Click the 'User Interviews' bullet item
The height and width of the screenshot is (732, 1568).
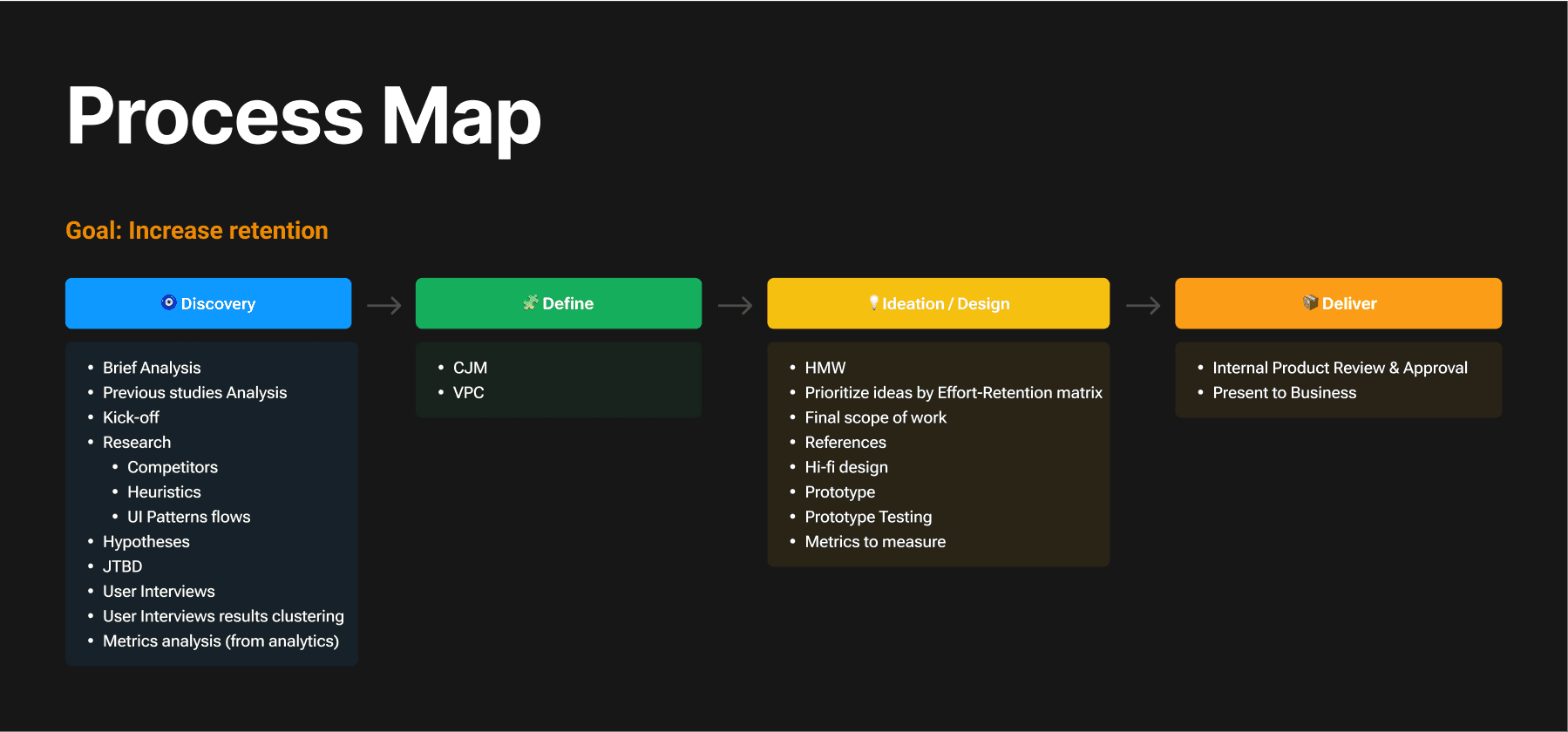click(x=159, y=591)
